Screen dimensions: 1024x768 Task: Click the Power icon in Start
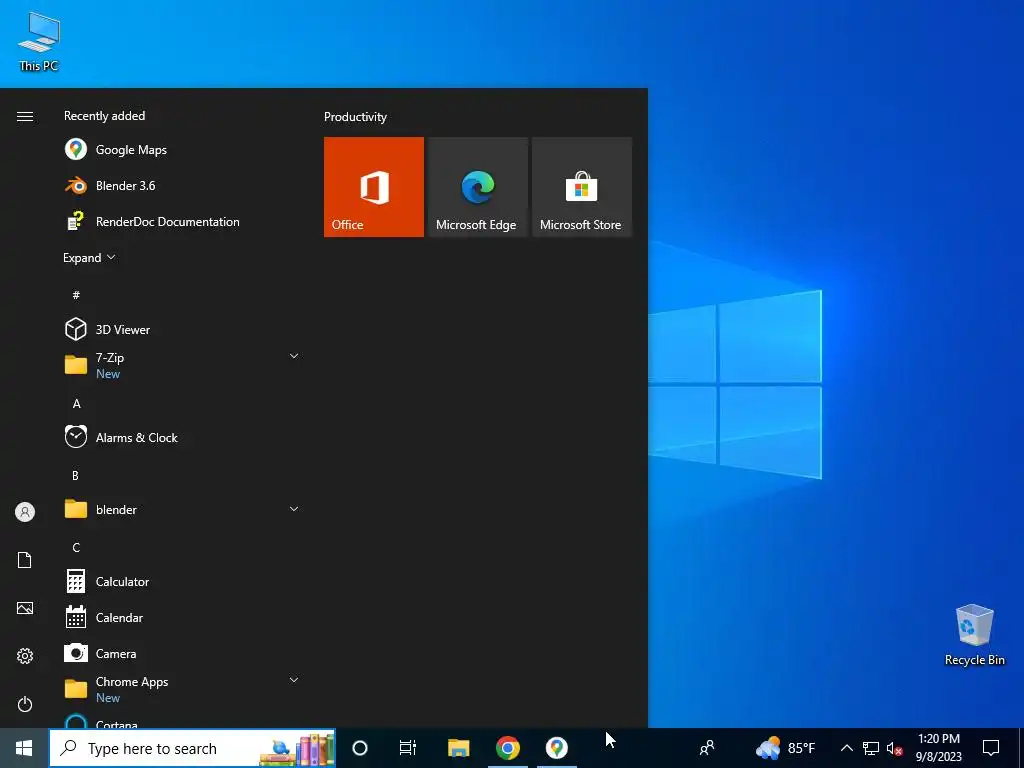[x=25, y=704]
